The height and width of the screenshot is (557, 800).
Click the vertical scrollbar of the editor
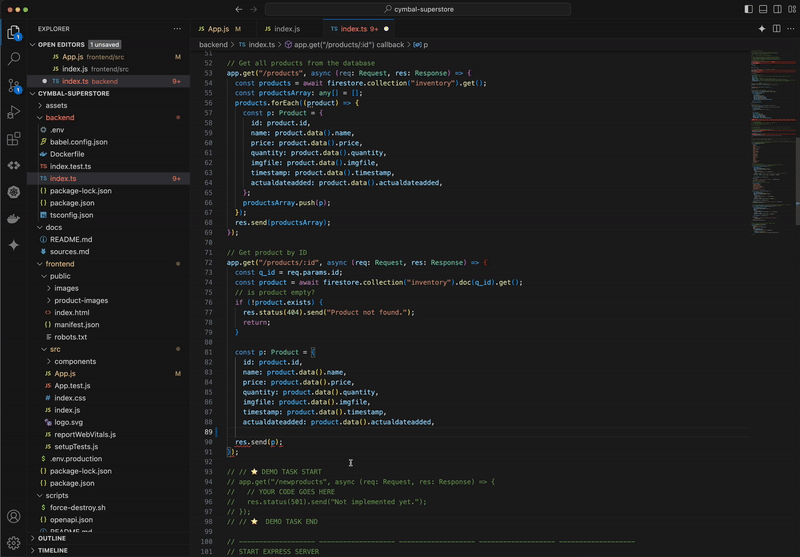pos(797,181)
